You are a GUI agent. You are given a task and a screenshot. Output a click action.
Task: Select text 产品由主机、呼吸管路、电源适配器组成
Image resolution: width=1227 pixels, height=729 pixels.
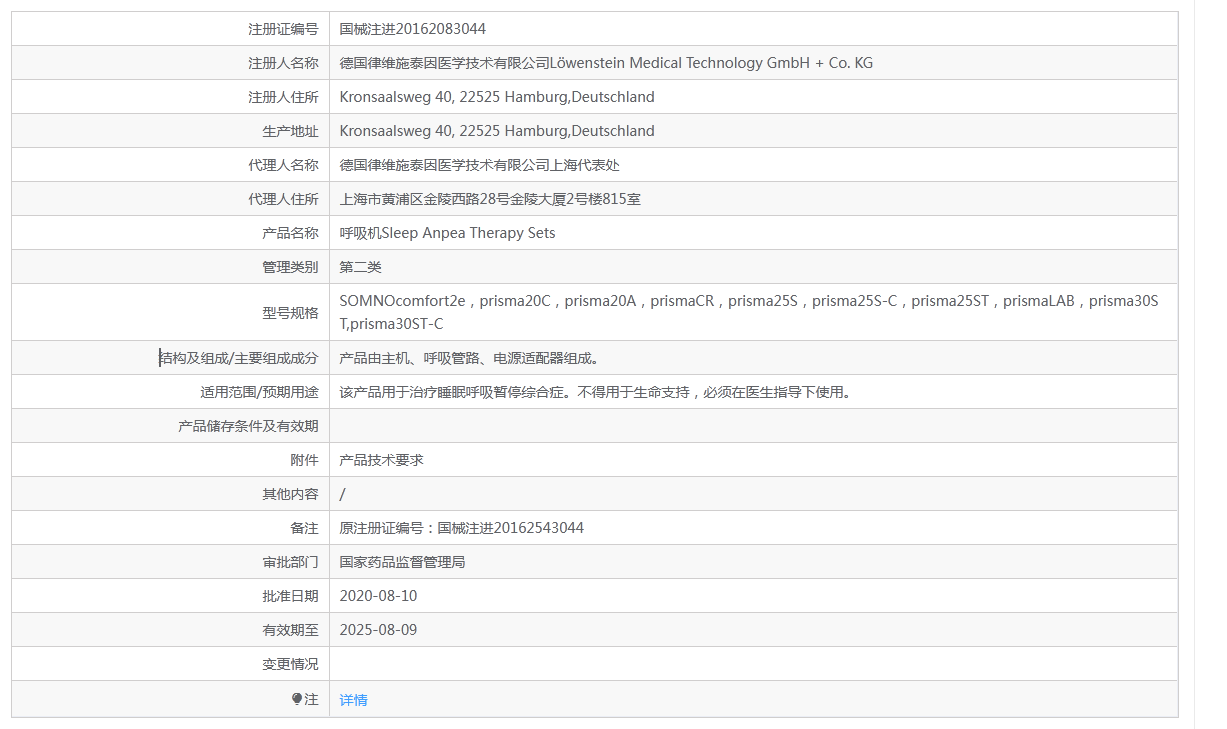click(x=469, y=358)
